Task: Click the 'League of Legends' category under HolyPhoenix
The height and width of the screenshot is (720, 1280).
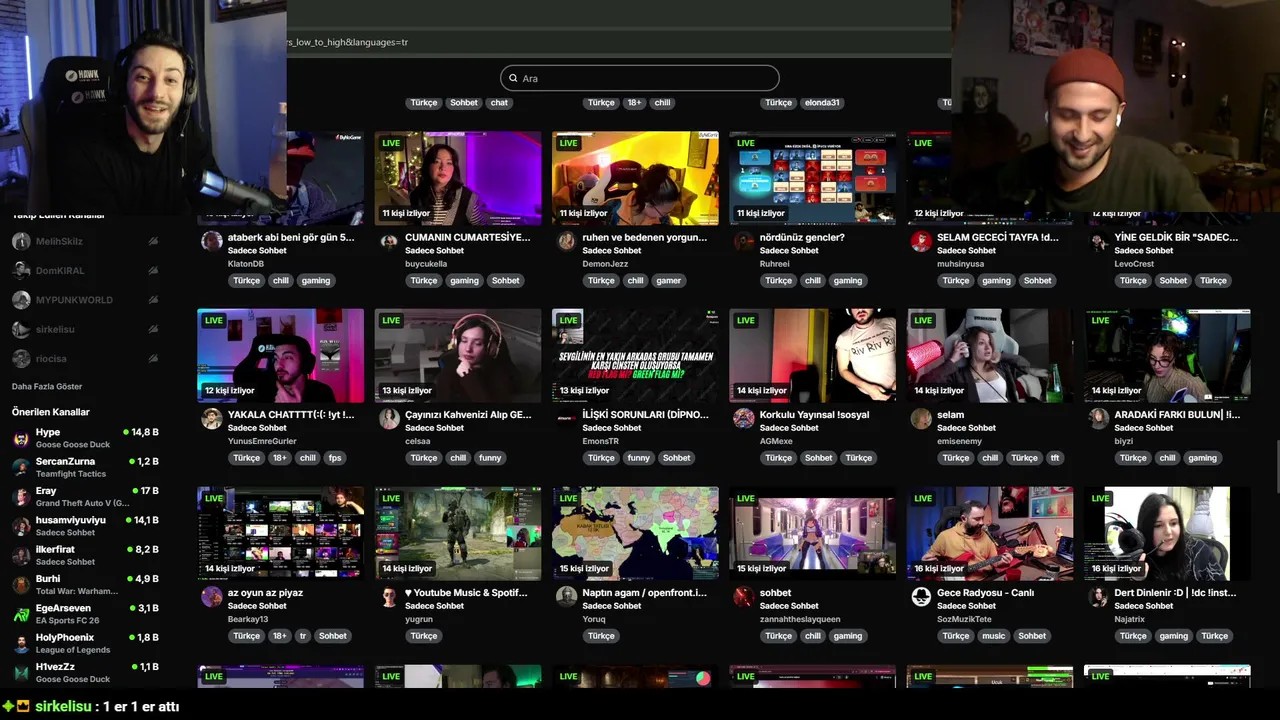Action: coord(73,650)
